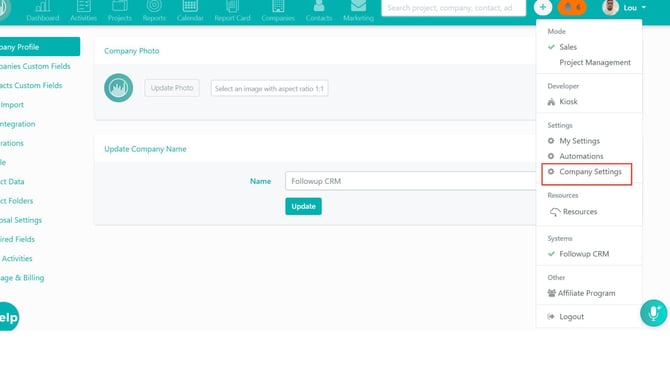Switch mode to Project Management
This screenshot has width=670, height=376.
point(595,62)
